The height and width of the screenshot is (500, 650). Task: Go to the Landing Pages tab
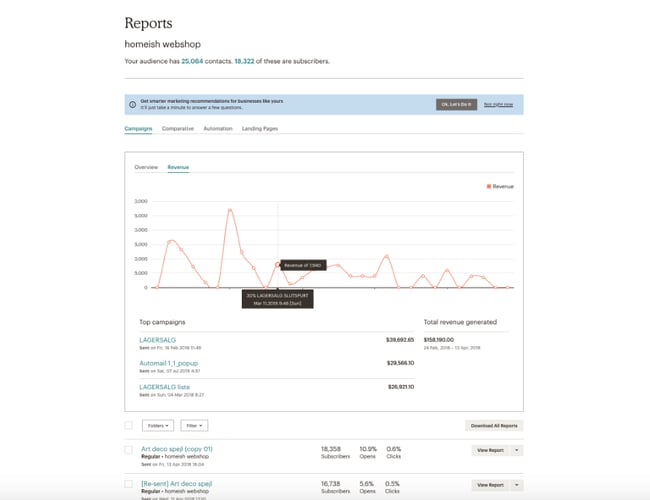258,129
